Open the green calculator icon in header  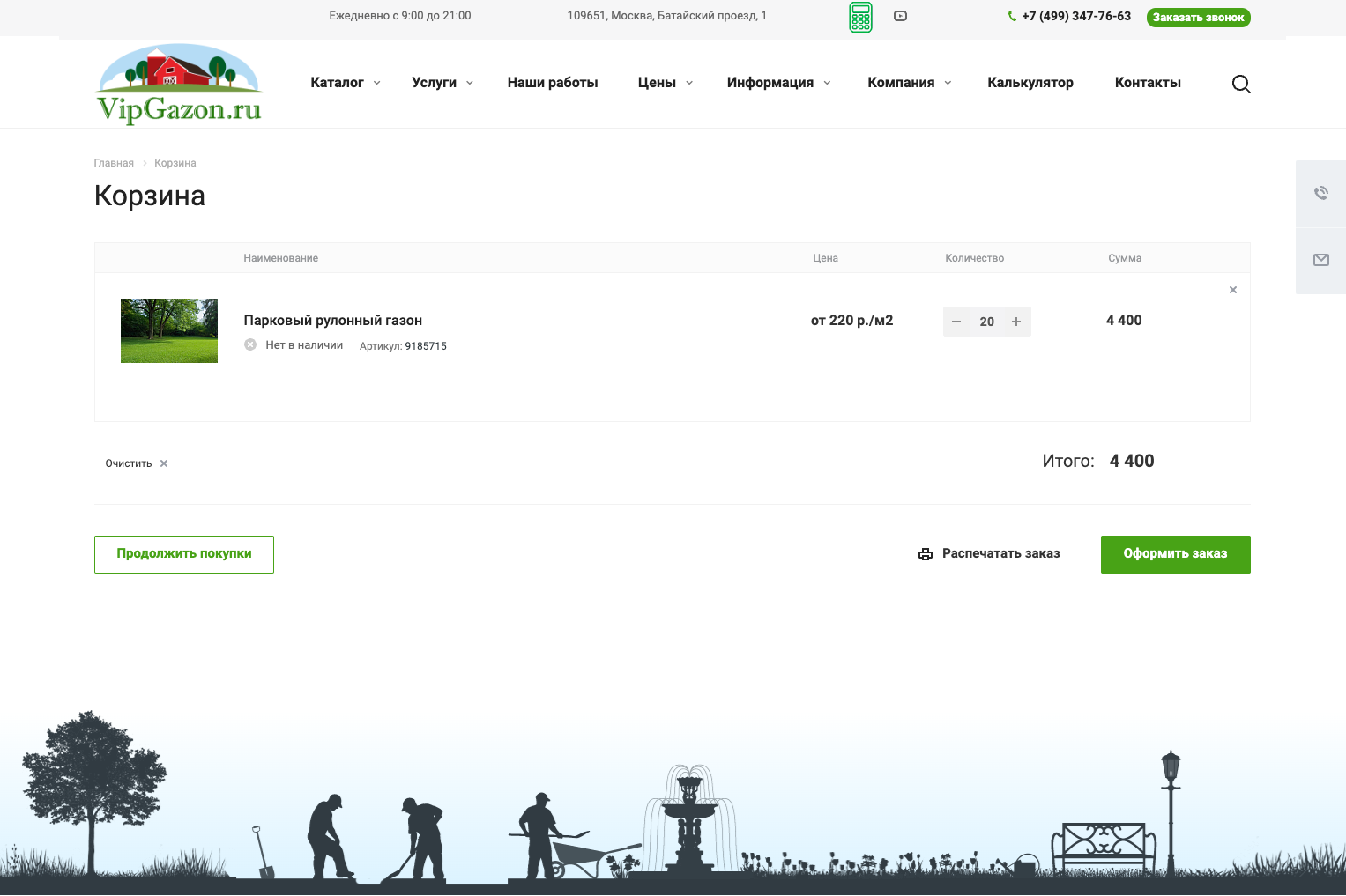[x=860, y=17]
